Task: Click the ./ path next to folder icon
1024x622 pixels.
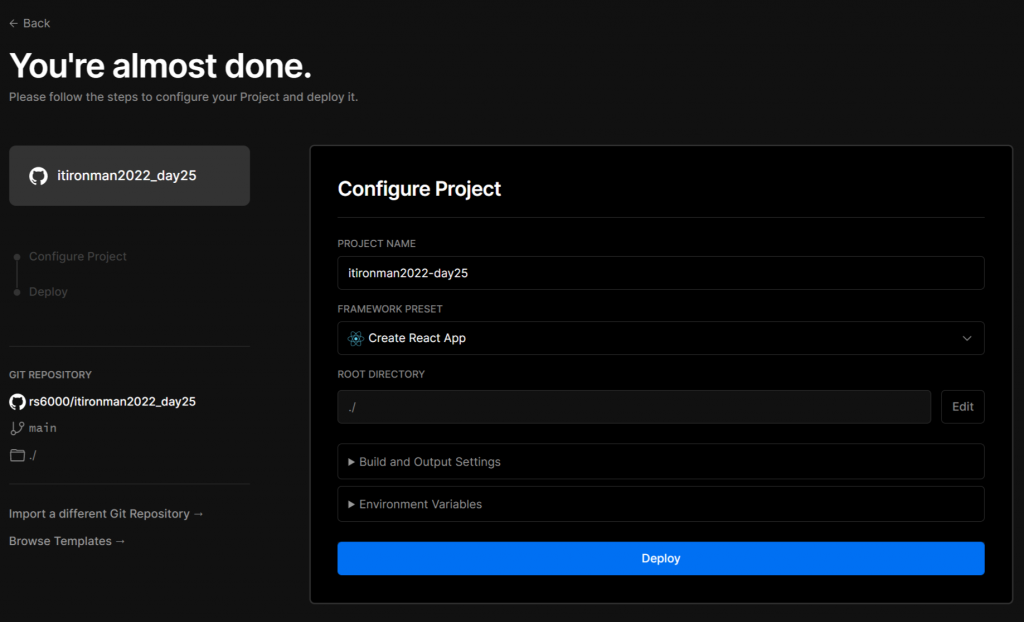Action: 33,455
